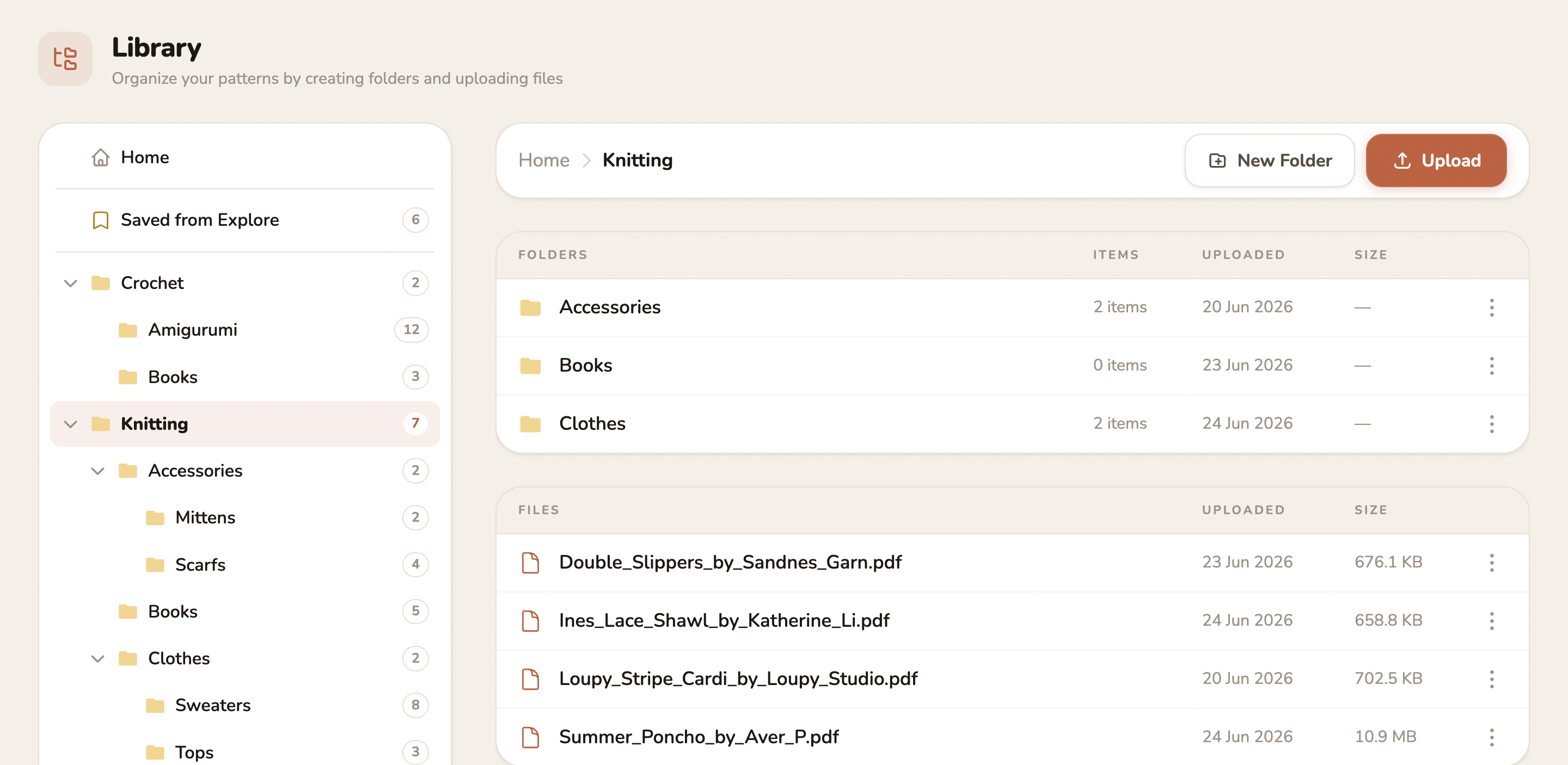This screenshot has width=1568, height=765.
Task: Click the upload arrow icon in Upload button
Action: coord(1402,161)
